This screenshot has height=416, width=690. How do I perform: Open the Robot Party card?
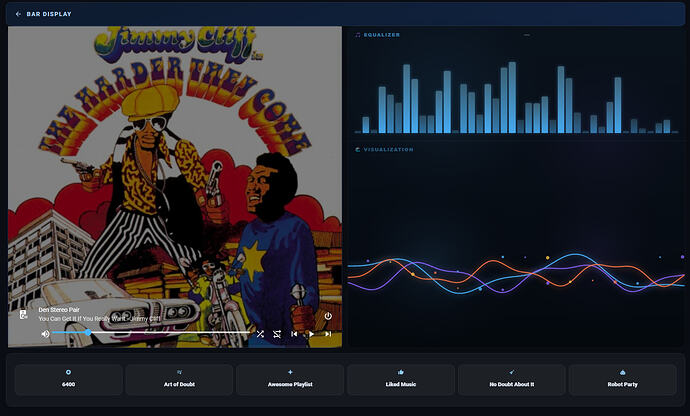[x=623, y=379]
